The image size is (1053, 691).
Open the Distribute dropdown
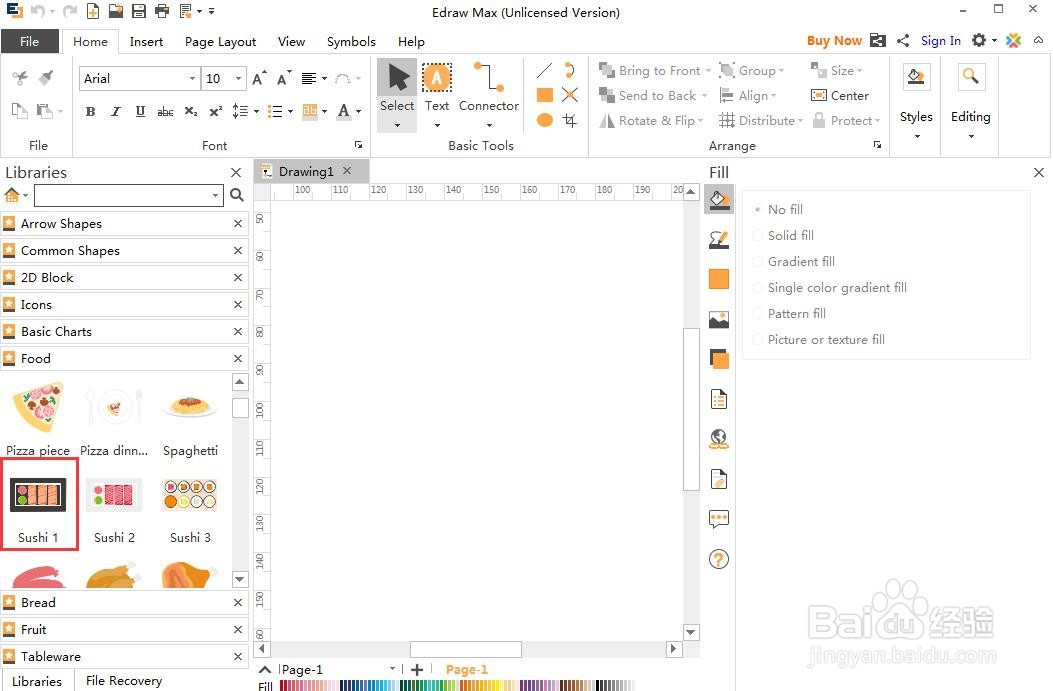pos(800,121)
